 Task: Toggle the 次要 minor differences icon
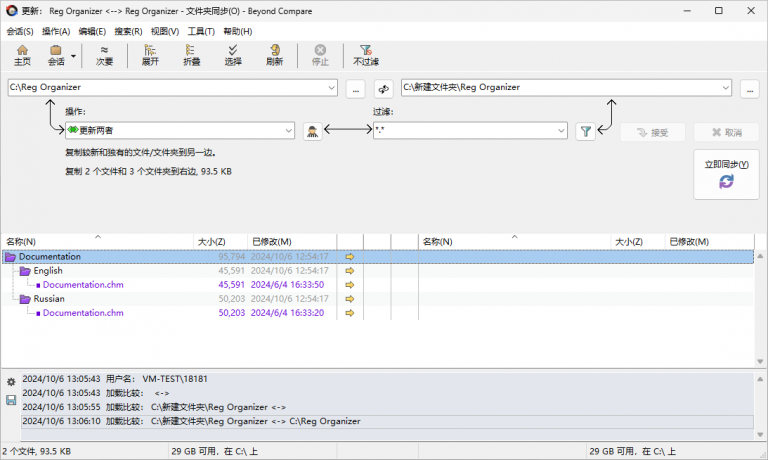coord(104,55)
